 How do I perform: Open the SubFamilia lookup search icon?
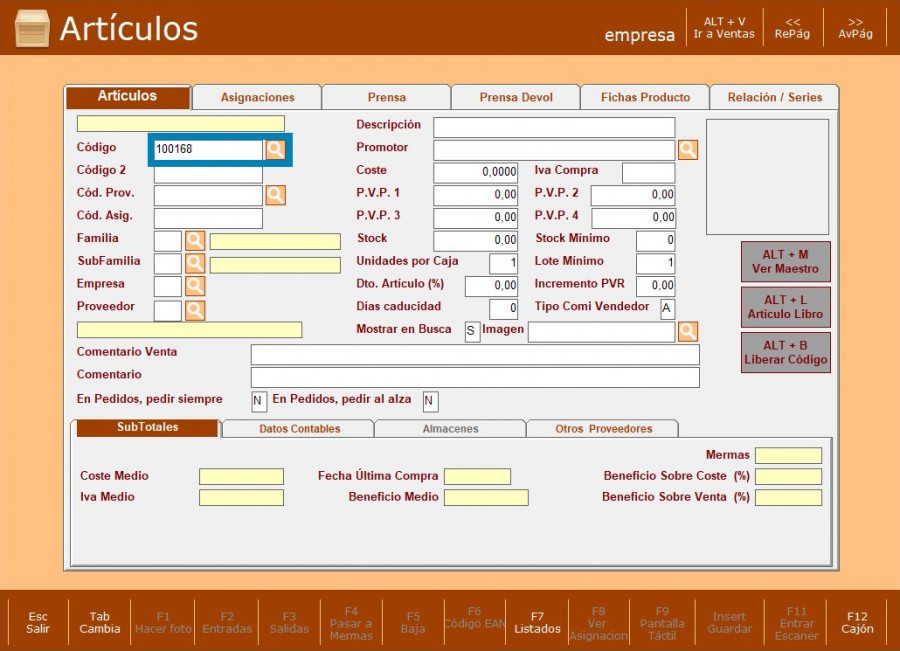[x=195, y=264]
